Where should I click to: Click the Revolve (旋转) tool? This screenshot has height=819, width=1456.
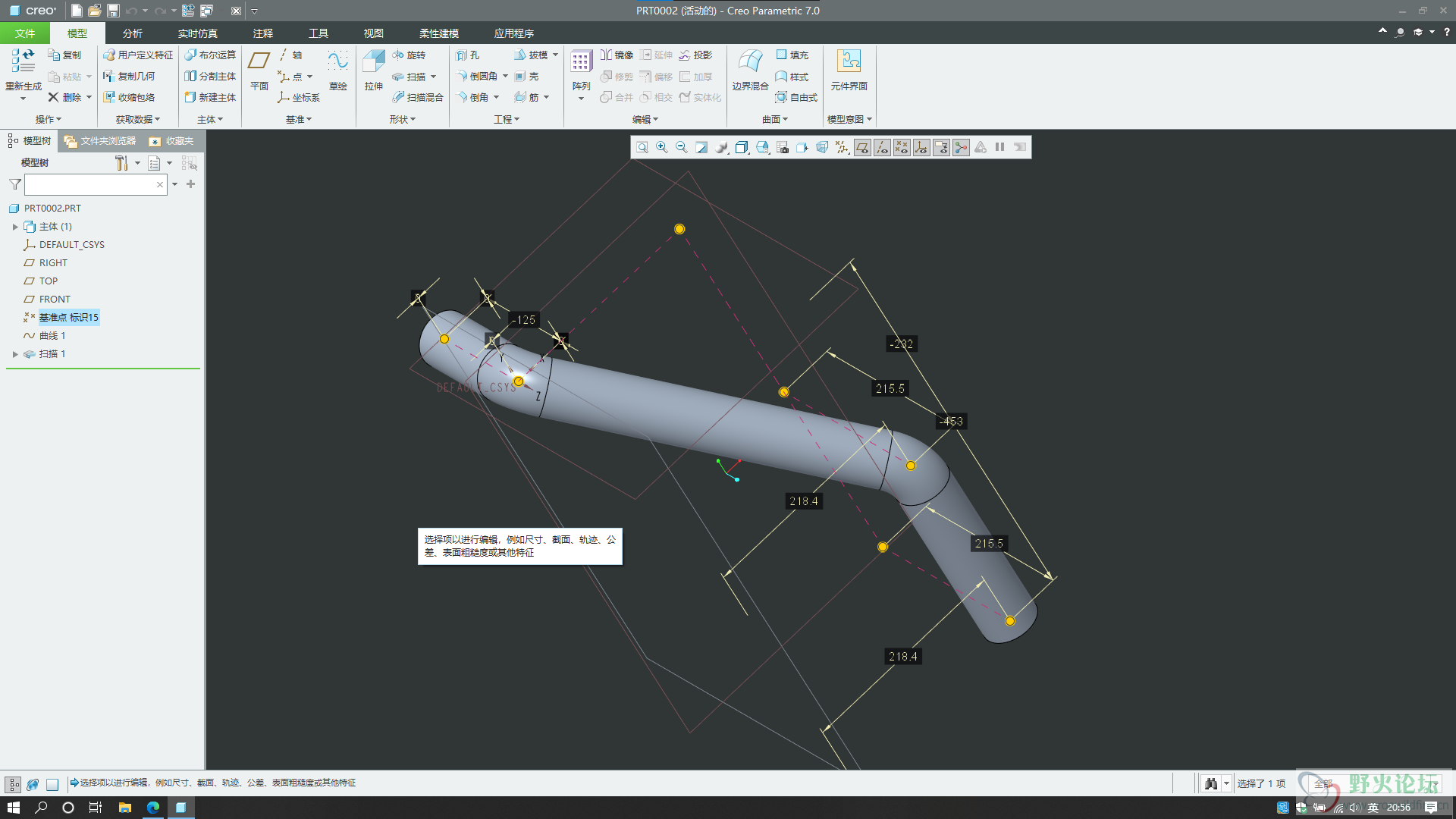click(409, 55)
